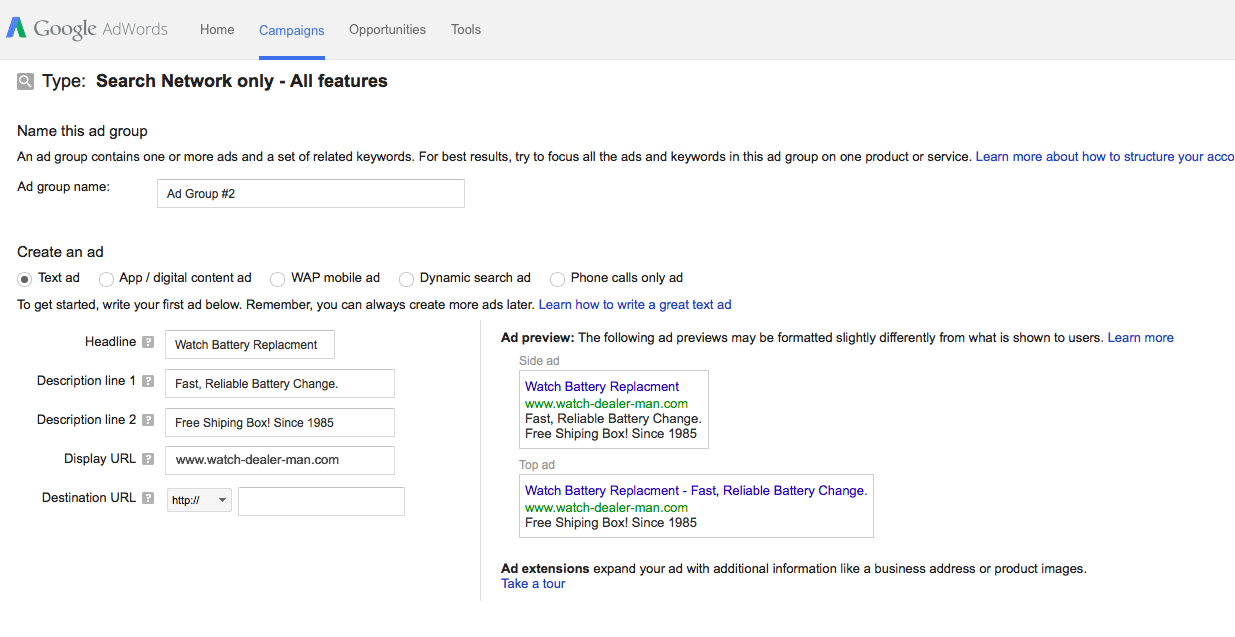Click Top ad headline preview text
This screenshot has height=637, width=1235.
[x=696, y=491]
